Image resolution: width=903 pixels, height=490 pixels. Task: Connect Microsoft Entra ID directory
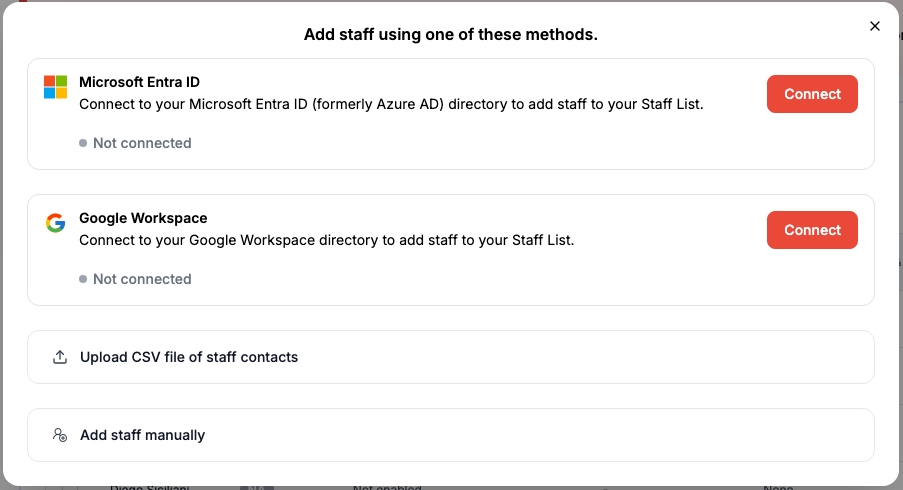pyautogui.click(x=811, y=94)
